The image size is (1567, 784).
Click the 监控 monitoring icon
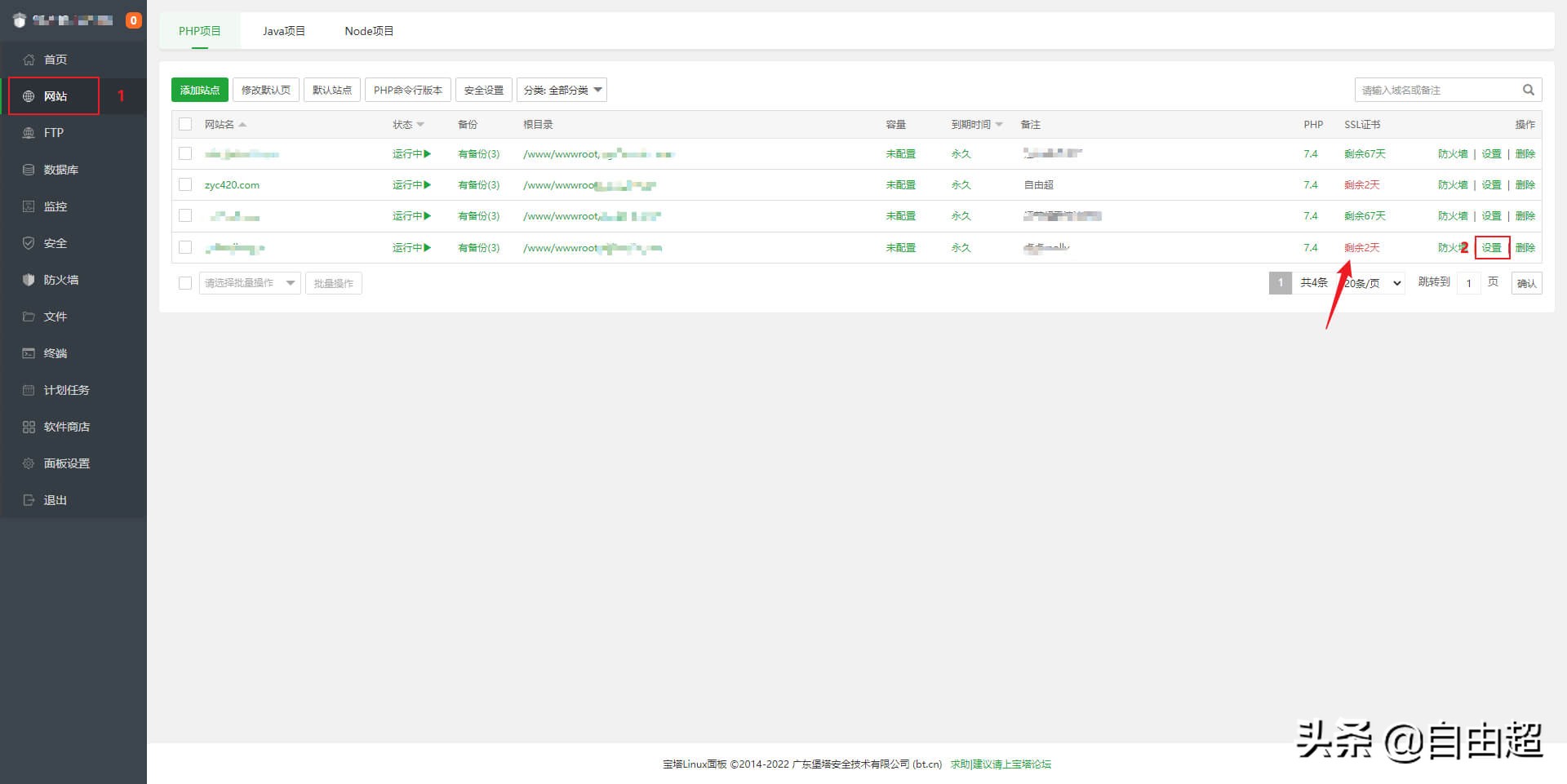29,206
